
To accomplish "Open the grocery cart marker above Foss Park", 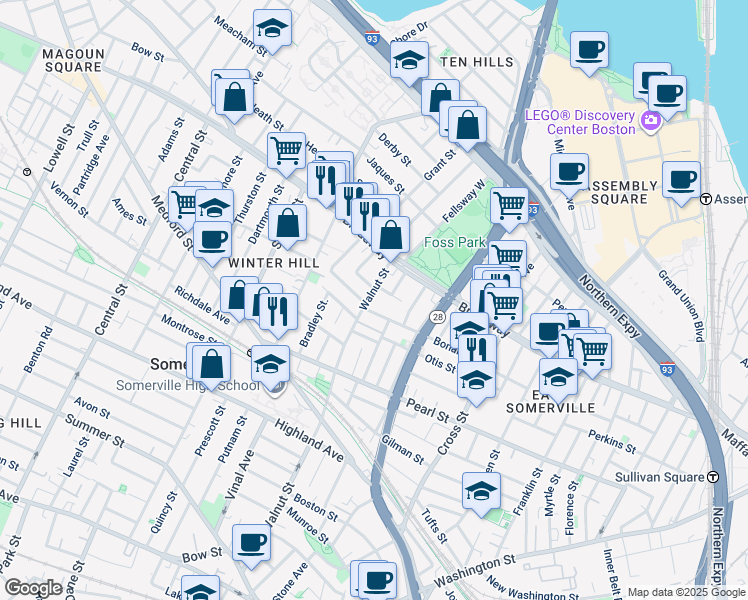I will click(x=509, y=207).
